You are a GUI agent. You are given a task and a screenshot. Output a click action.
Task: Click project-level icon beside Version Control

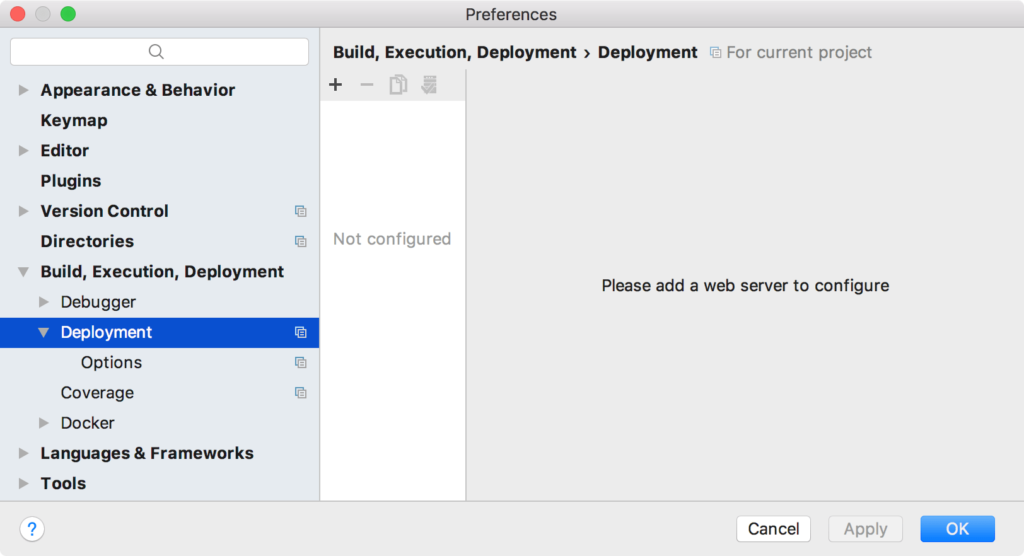click(x=300, y=211)
